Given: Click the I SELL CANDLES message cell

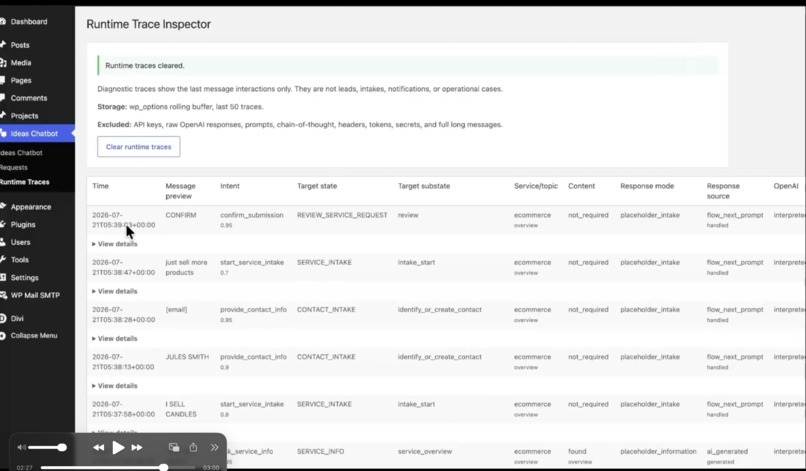Looking at the screenshot, I should [181, 409].
